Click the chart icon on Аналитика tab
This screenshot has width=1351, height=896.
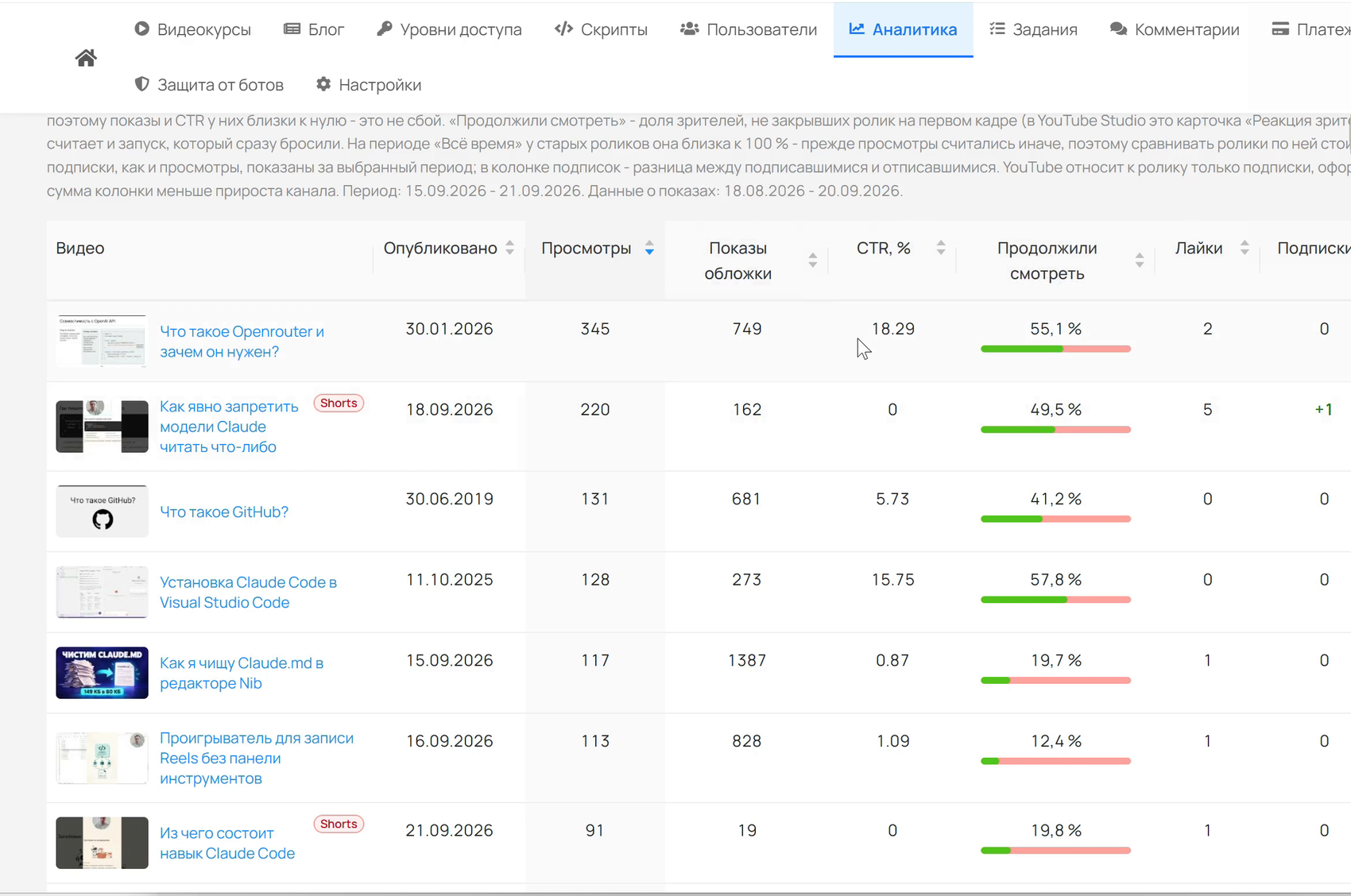point(857,29)
